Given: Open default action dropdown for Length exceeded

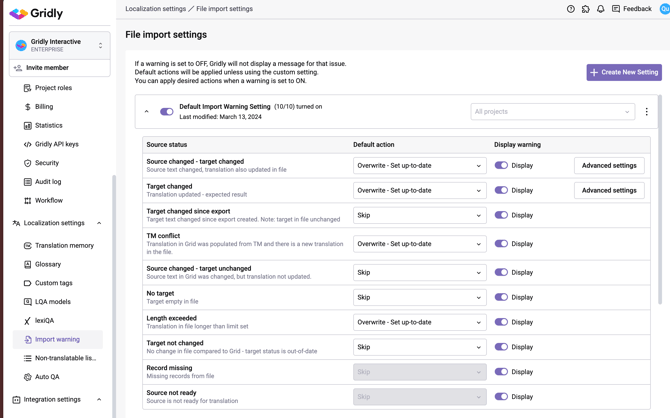Looking at the screenshot, I should pos(419,322).
